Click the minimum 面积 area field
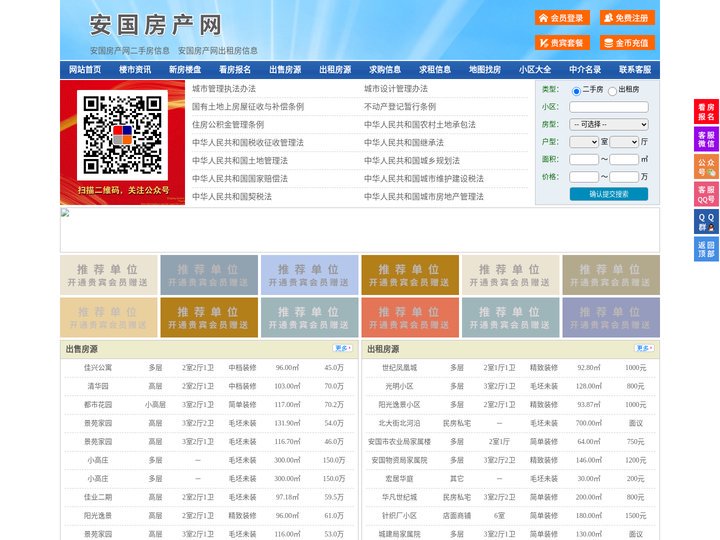720x540 pixels. [584, 159]
